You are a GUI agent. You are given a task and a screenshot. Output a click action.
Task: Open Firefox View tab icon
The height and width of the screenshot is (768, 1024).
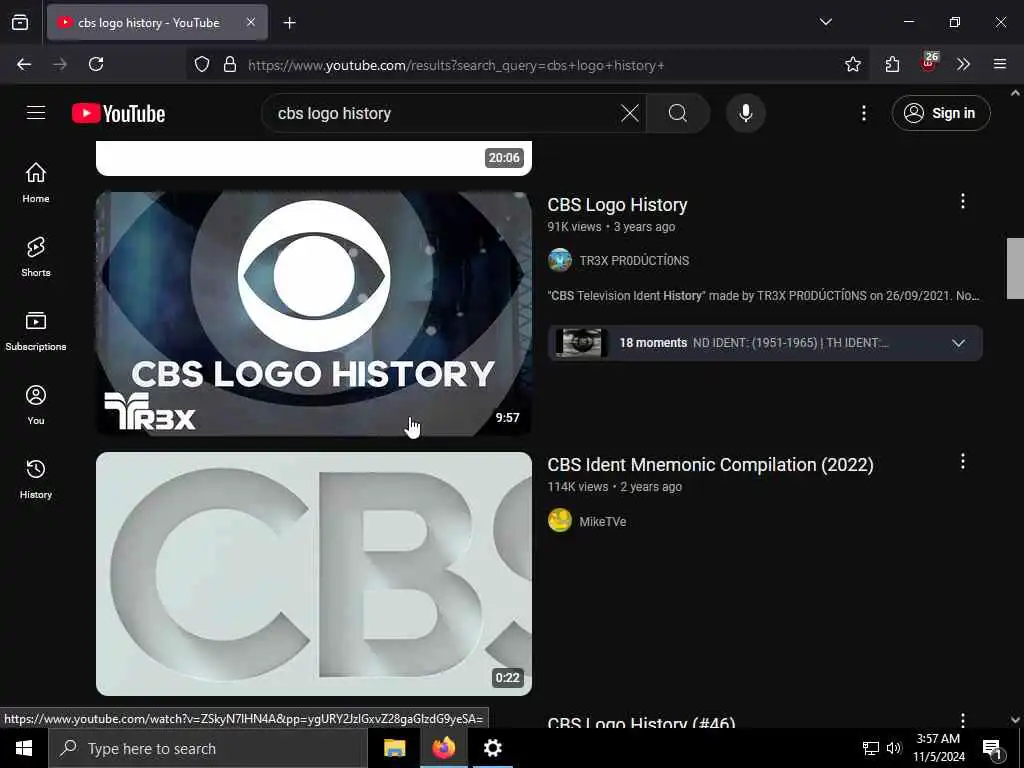(x=20, y=22)
